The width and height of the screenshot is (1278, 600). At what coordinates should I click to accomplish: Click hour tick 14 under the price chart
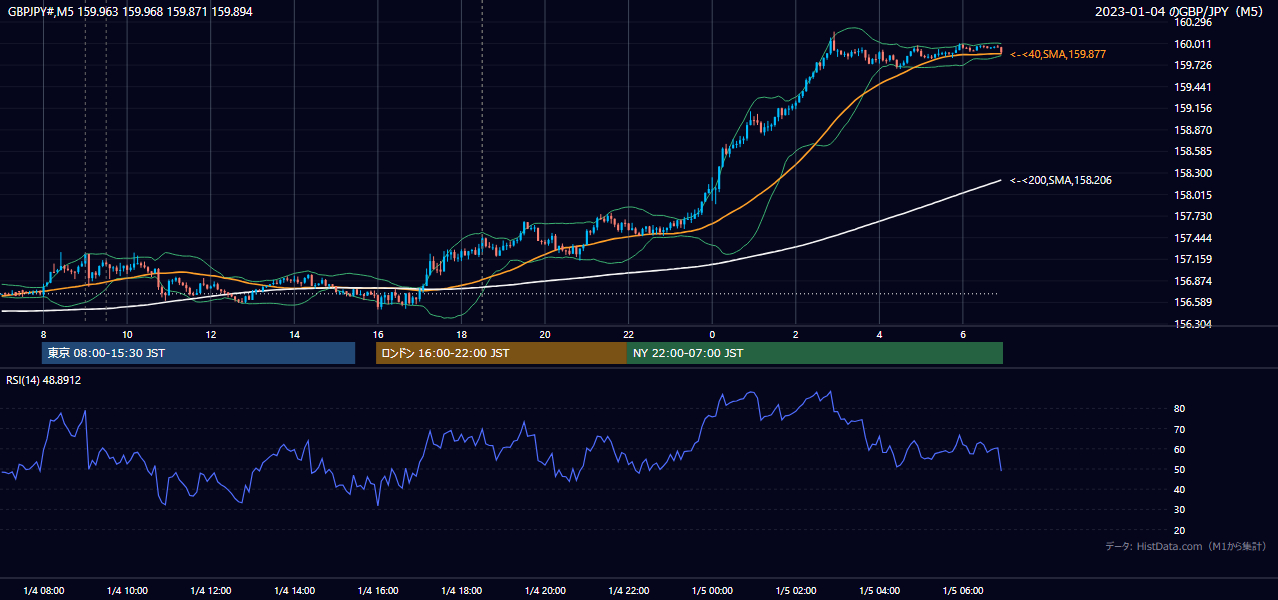pos(294,334)
